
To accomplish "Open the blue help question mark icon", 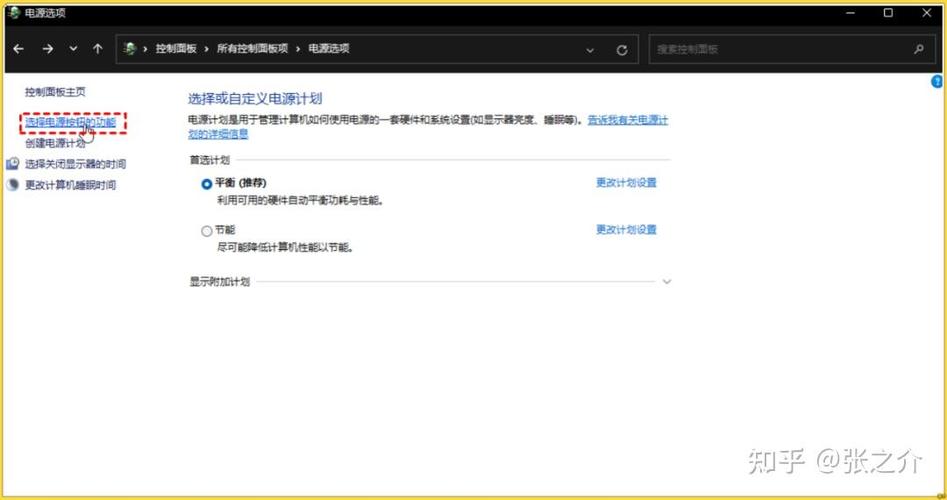I will coord(937,82).
